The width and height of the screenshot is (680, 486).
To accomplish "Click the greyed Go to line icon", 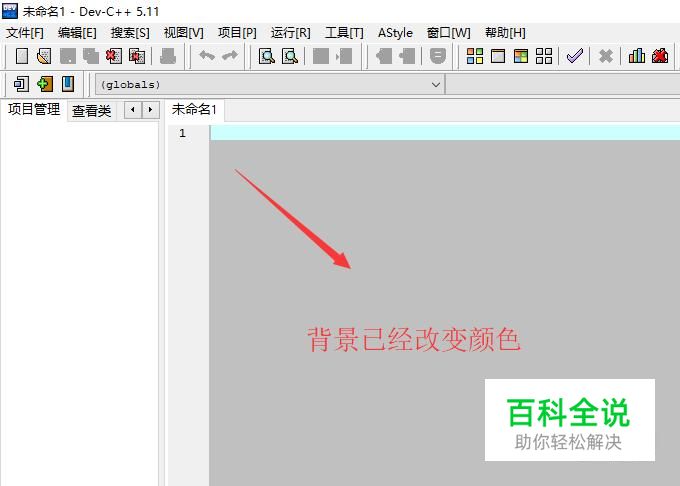I will [x=344, y=56].
